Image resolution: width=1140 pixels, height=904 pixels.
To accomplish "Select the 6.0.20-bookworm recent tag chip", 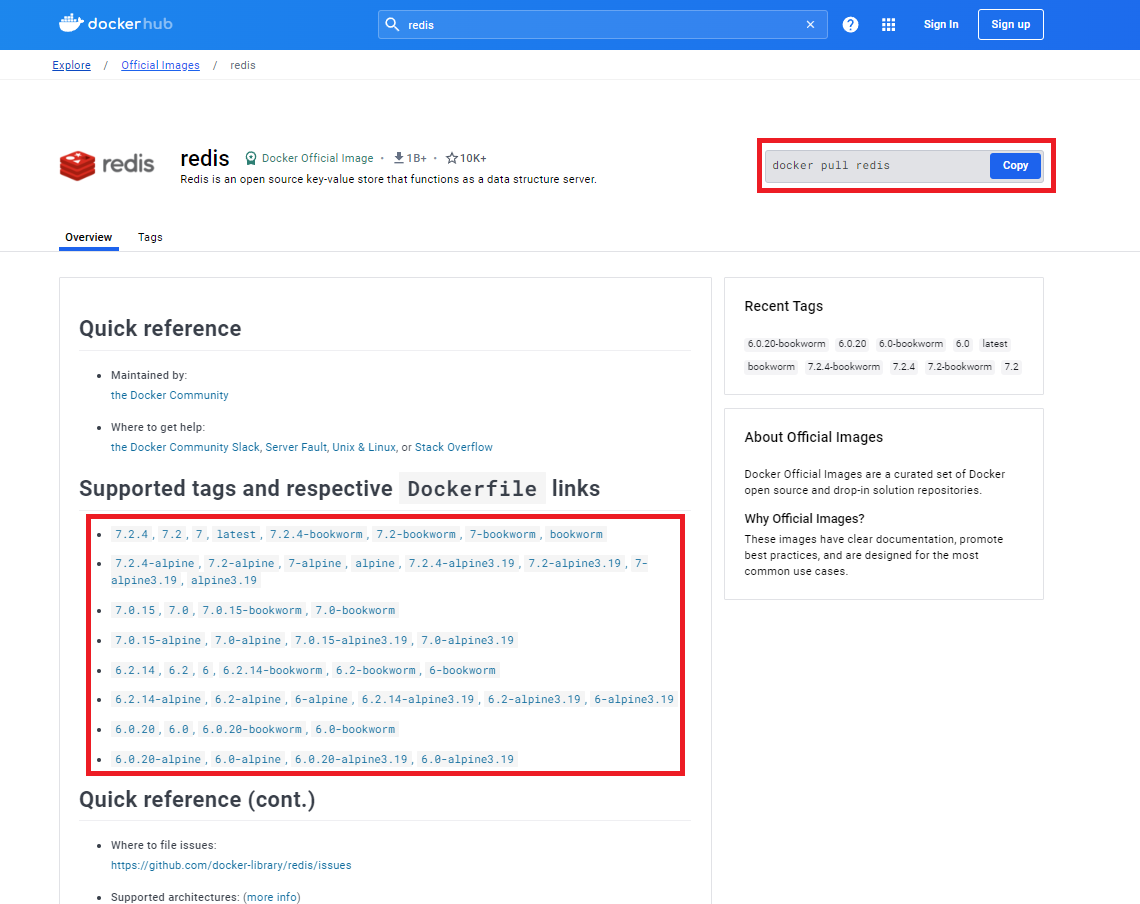I will (x=787, y=344).
